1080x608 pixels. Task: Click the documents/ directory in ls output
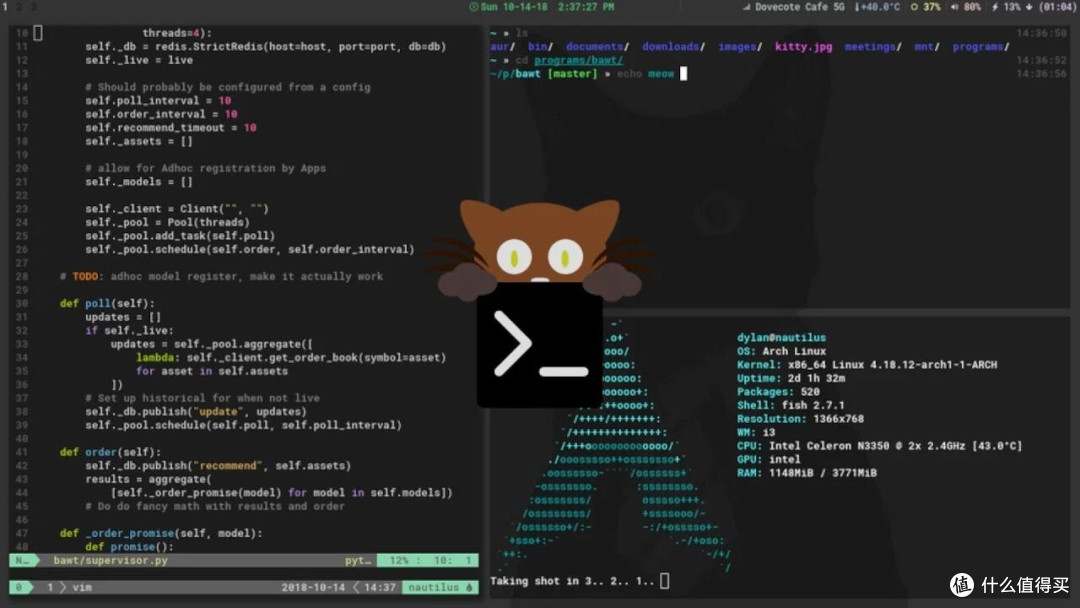597,47
